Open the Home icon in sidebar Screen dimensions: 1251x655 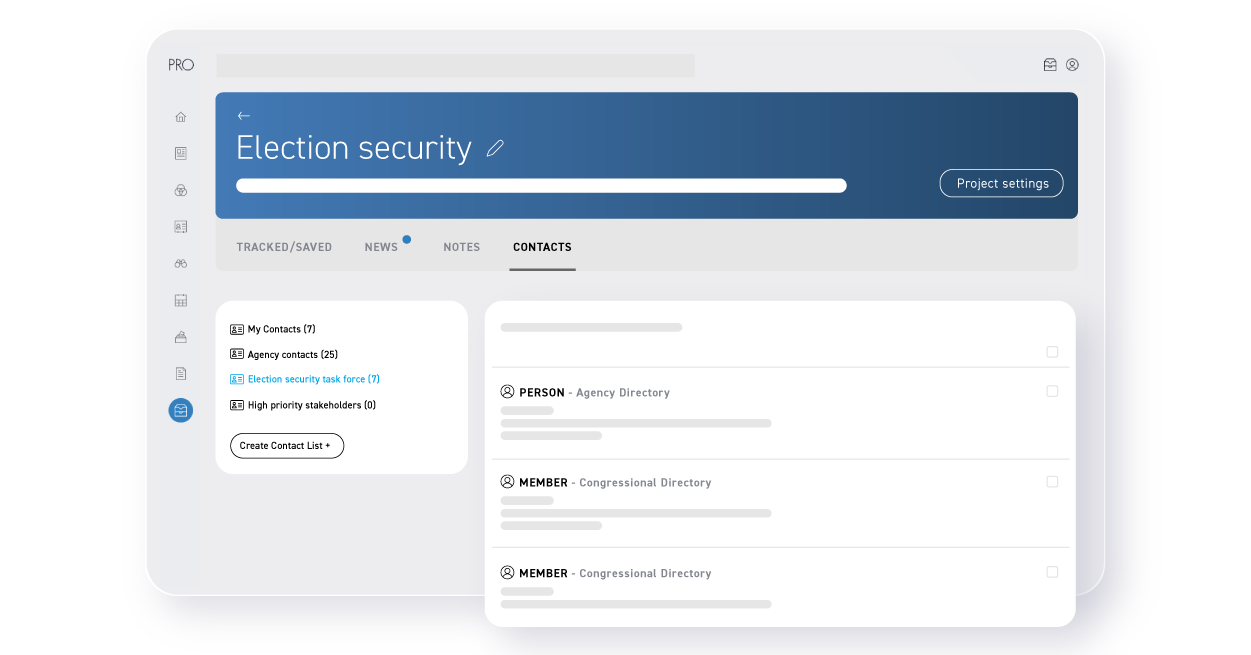tap(180, 116)
